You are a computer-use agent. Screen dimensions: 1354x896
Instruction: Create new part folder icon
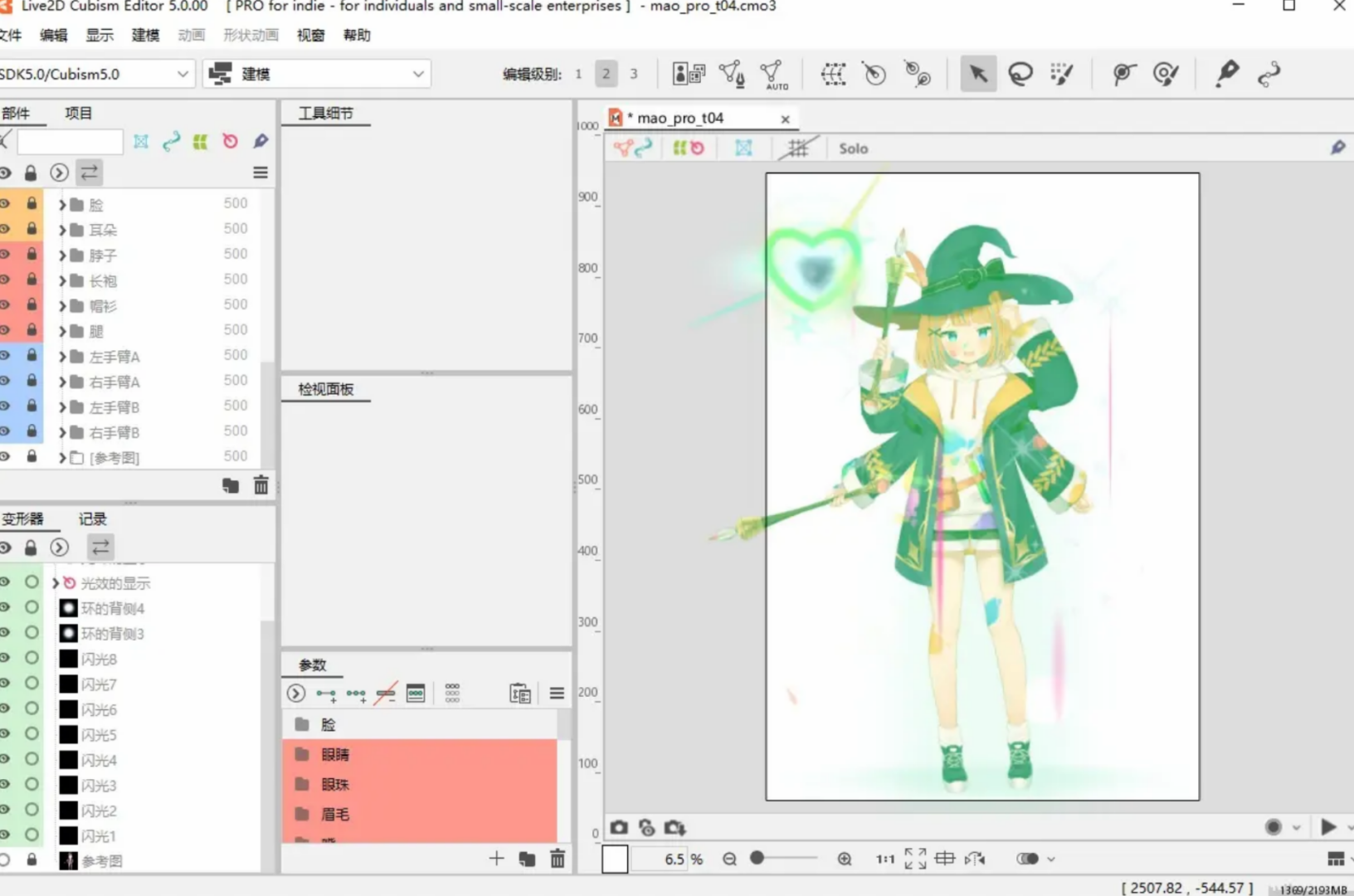point(231,485)
